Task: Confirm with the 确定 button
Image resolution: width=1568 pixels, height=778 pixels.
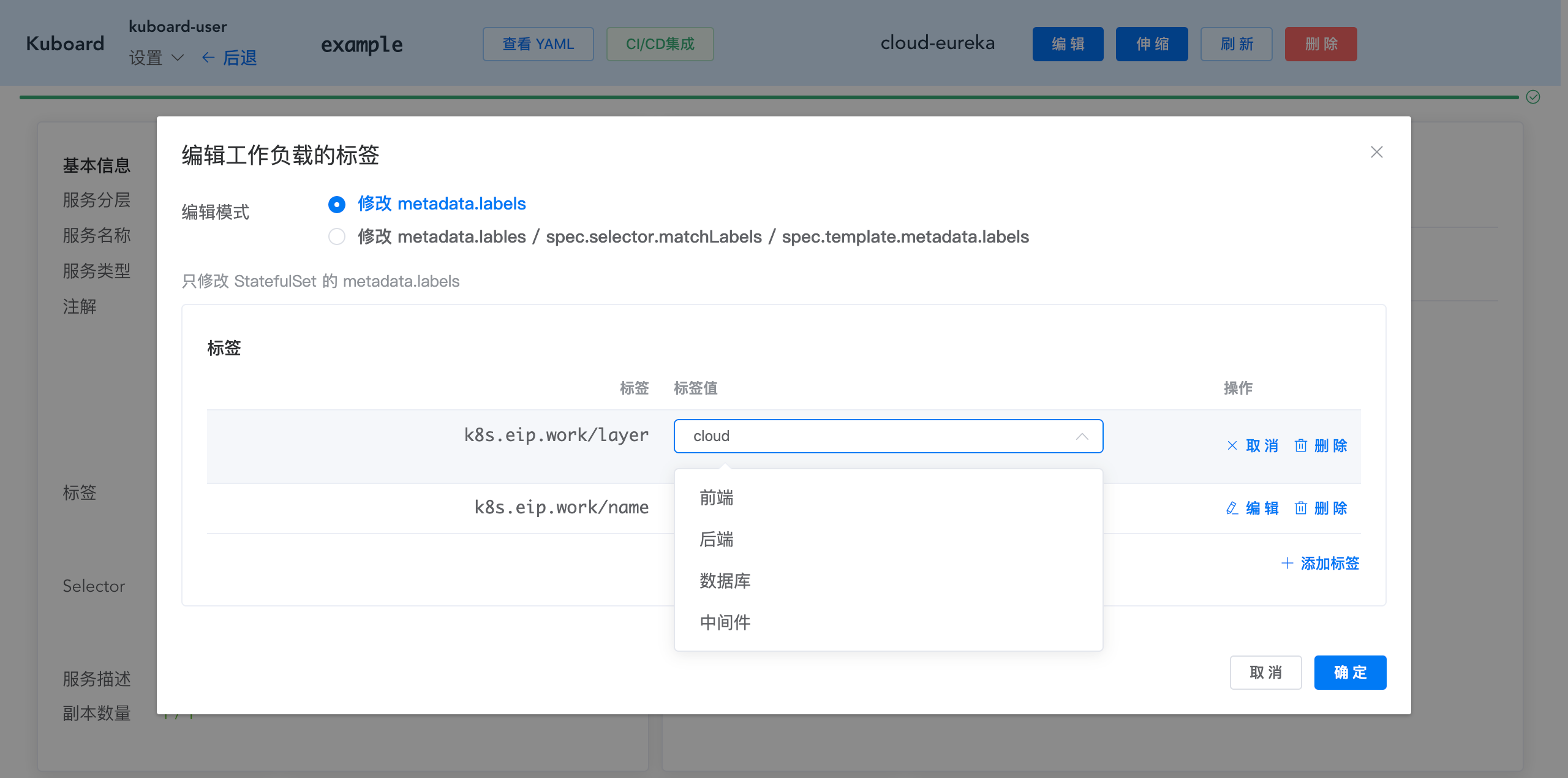Action: click(1350, 673)
